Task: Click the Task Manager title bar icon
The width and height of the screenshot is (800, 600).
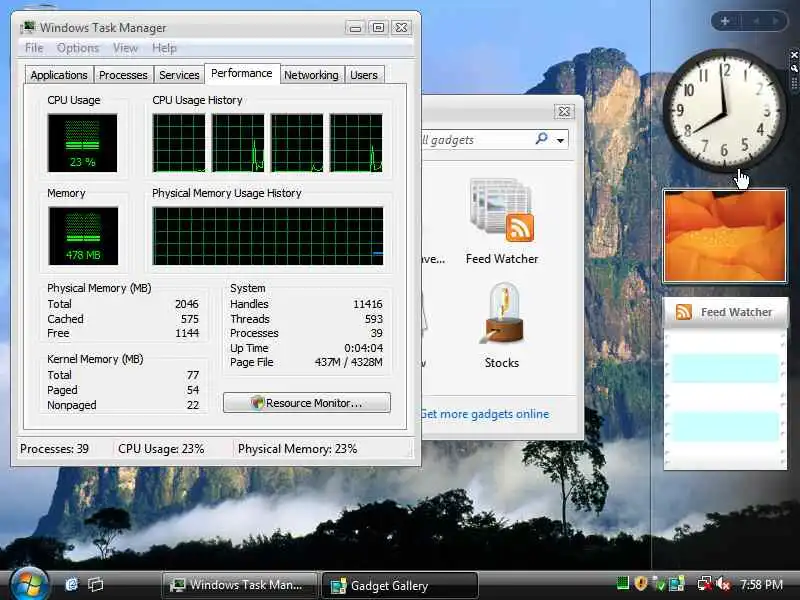Action: (x=28, y=28)
